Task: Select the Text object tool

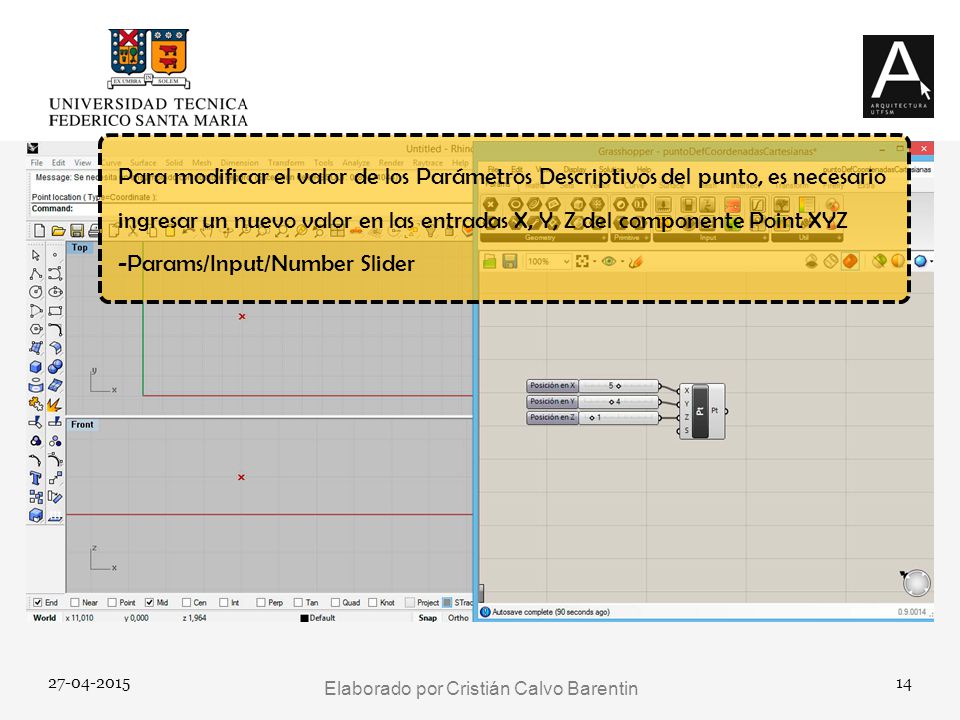Action: (36, 478)
